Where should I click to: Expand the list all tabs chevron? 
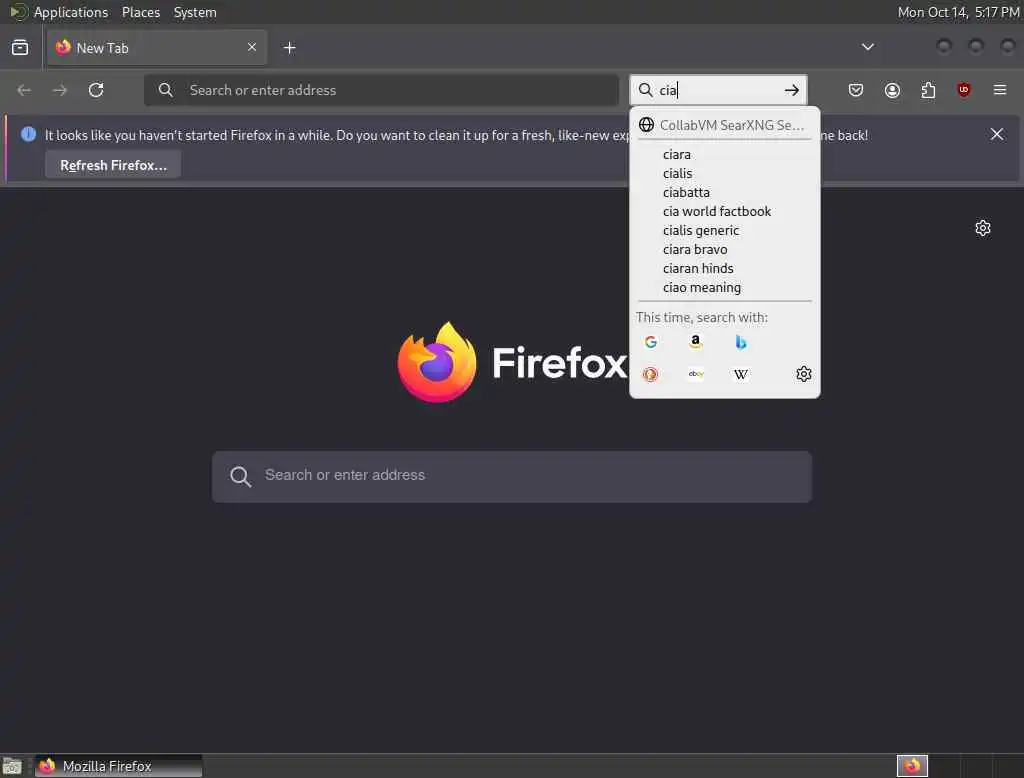(867, 47)
